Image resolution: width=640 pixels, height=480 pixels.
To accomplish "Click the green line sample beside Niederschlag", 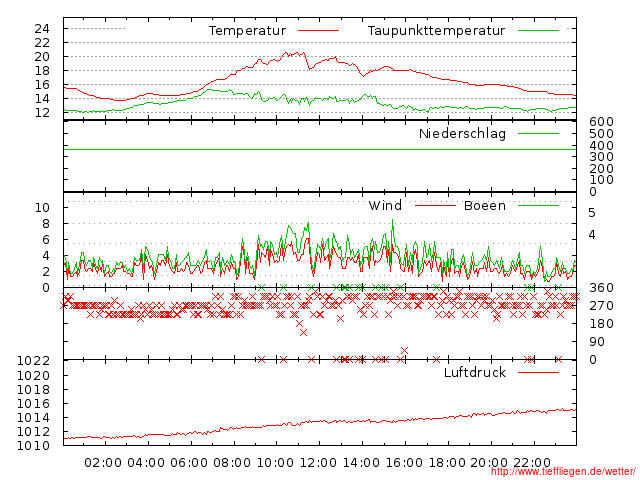I will coord(538,133).
